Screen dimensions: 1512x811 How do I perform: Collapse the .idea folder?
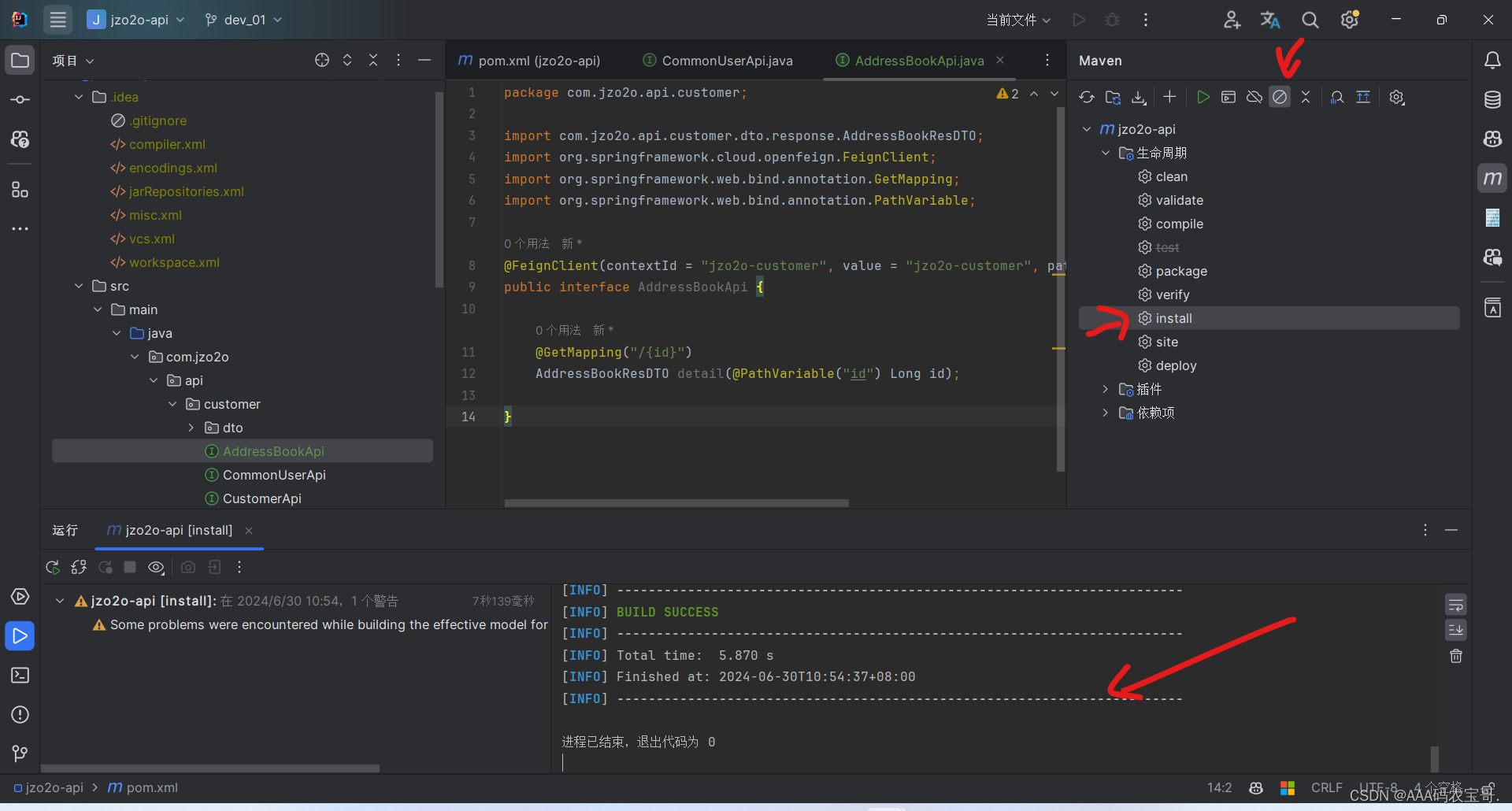tap(79, 97)
